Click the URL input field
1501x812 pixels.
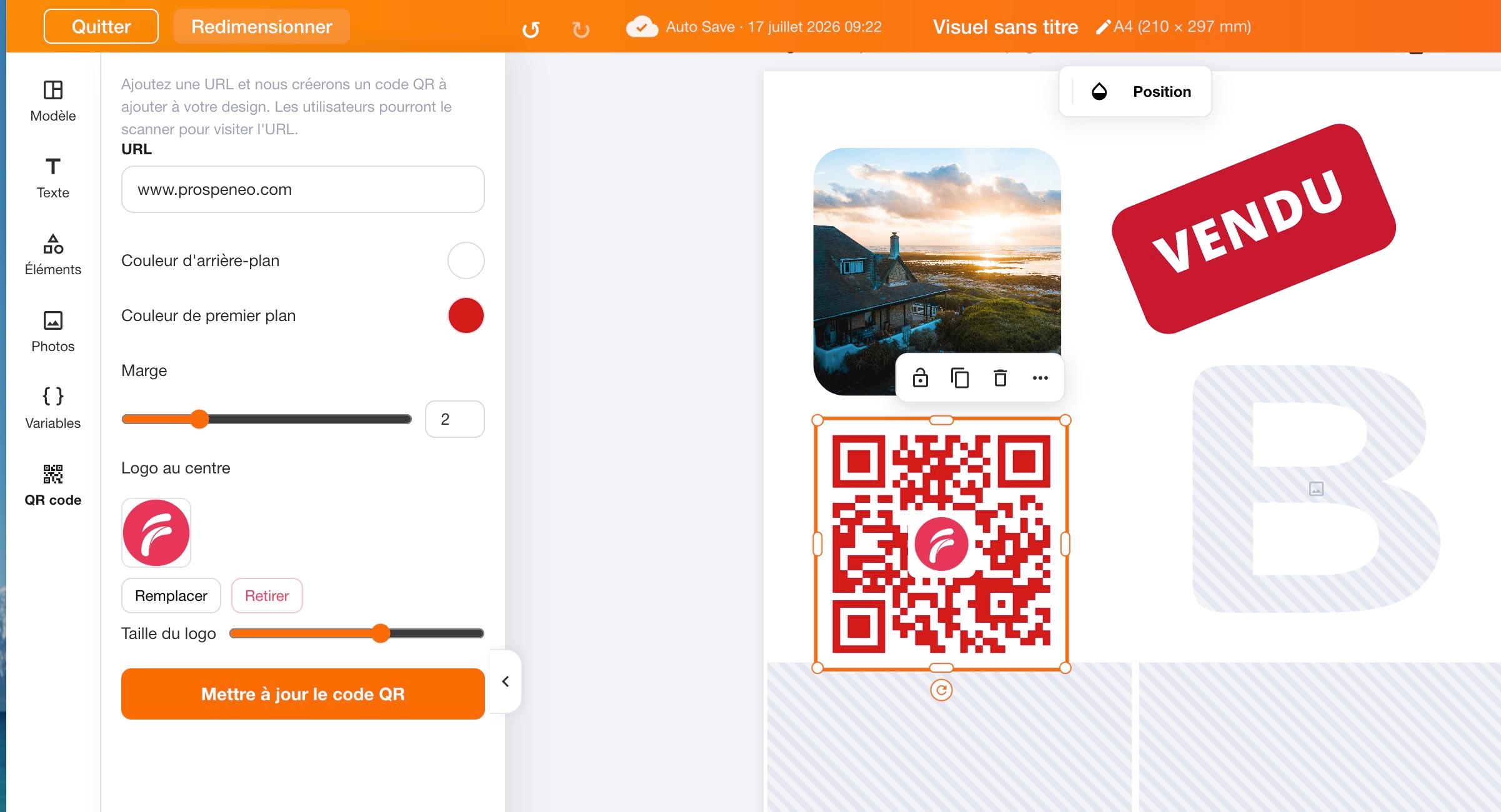tap(303, 189)
